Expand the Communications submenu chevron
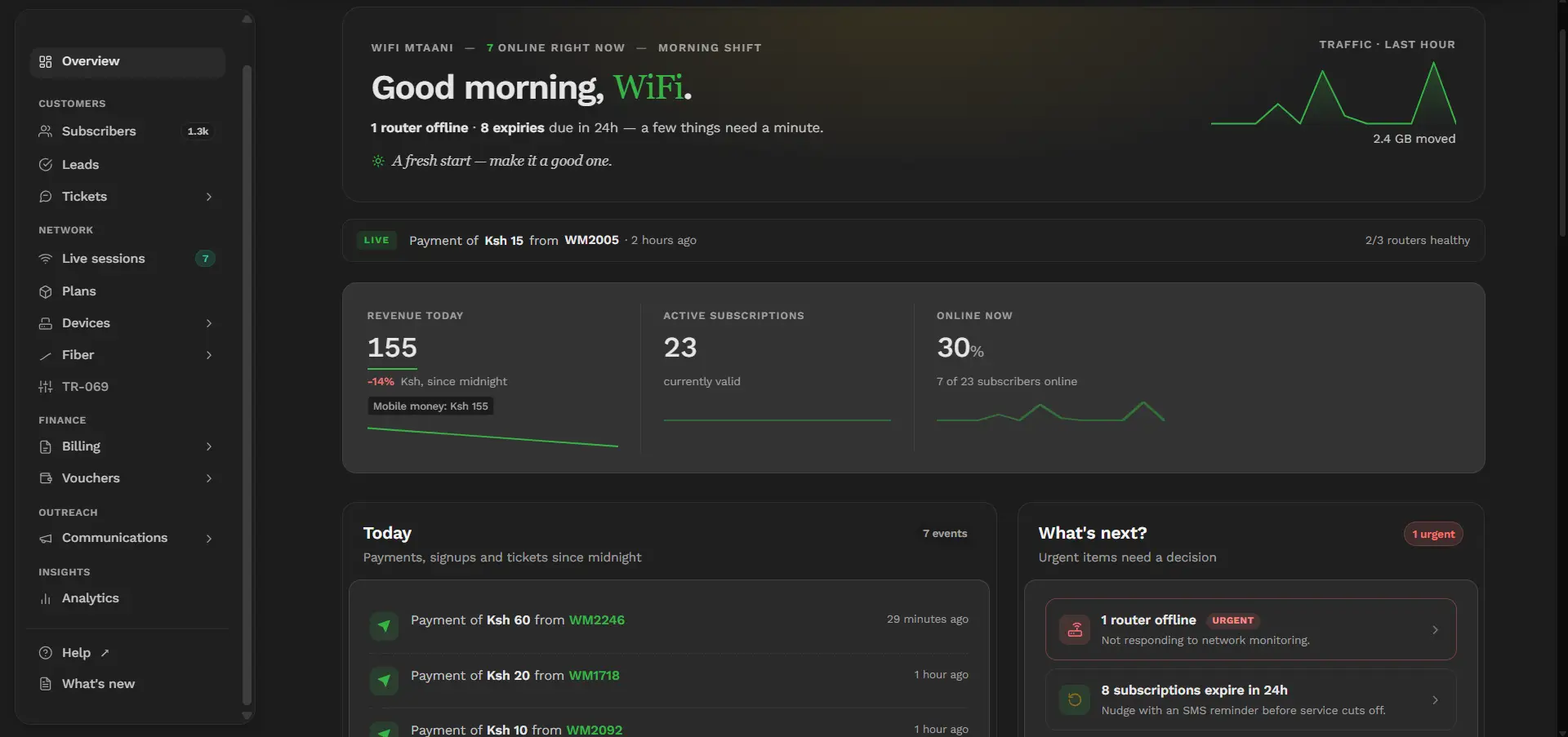1568x737 pixels. [209, 538]
